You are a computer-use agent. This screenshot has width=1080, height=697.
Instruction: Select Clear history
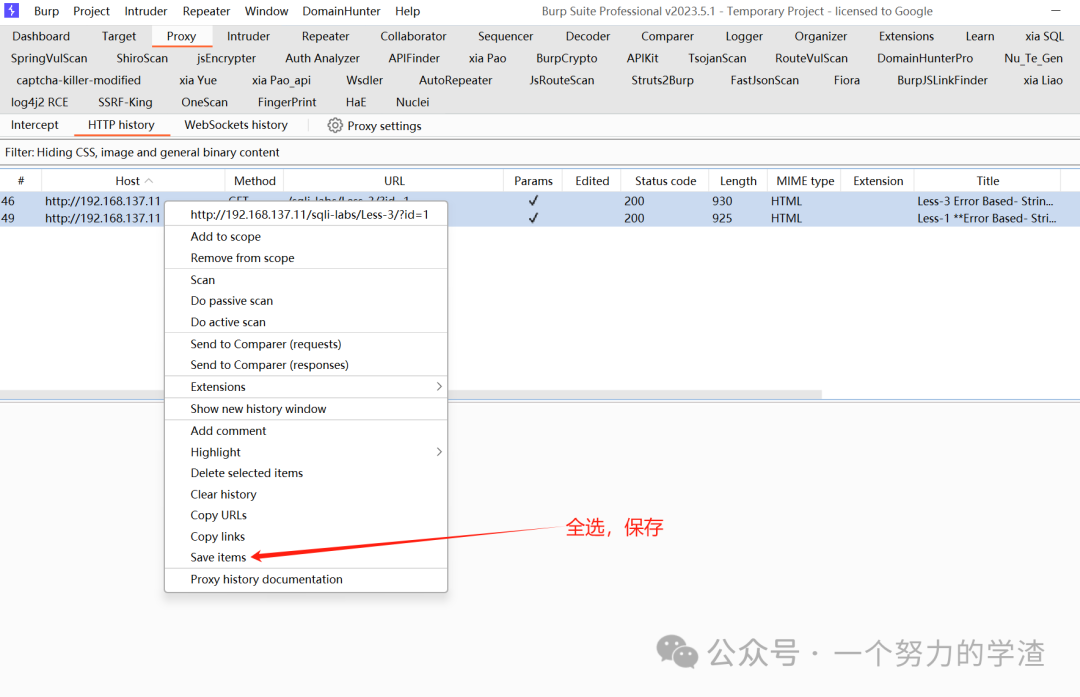(x=306, y=495)
